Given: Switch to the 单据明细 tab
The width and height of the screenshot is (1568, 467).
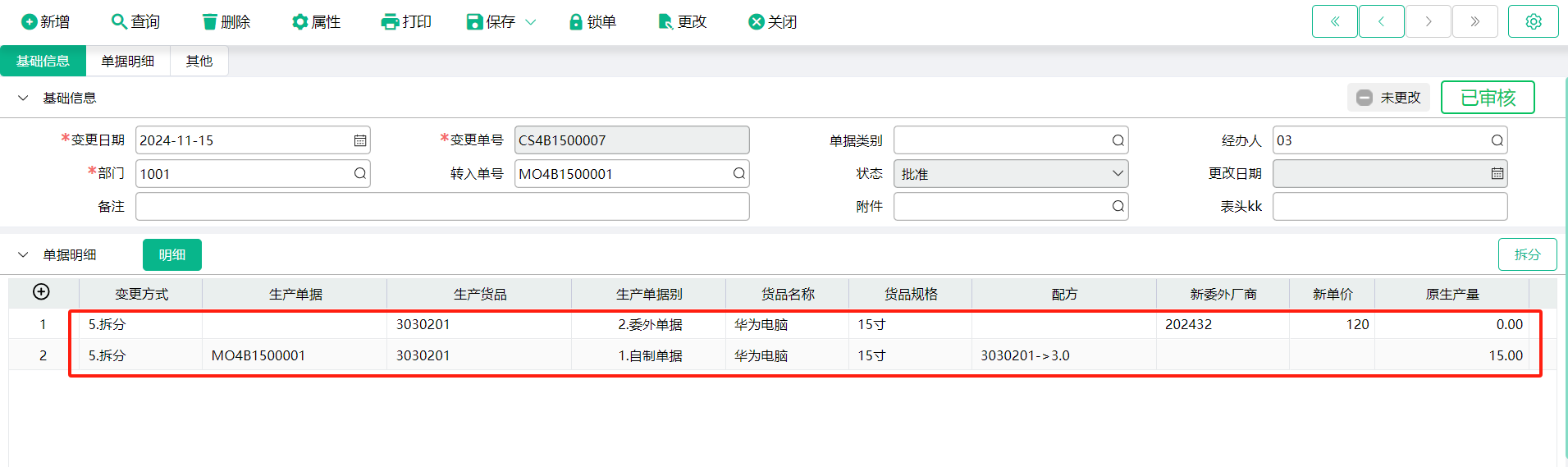Looking at the screenshot, I should click(x=127, y=62).
